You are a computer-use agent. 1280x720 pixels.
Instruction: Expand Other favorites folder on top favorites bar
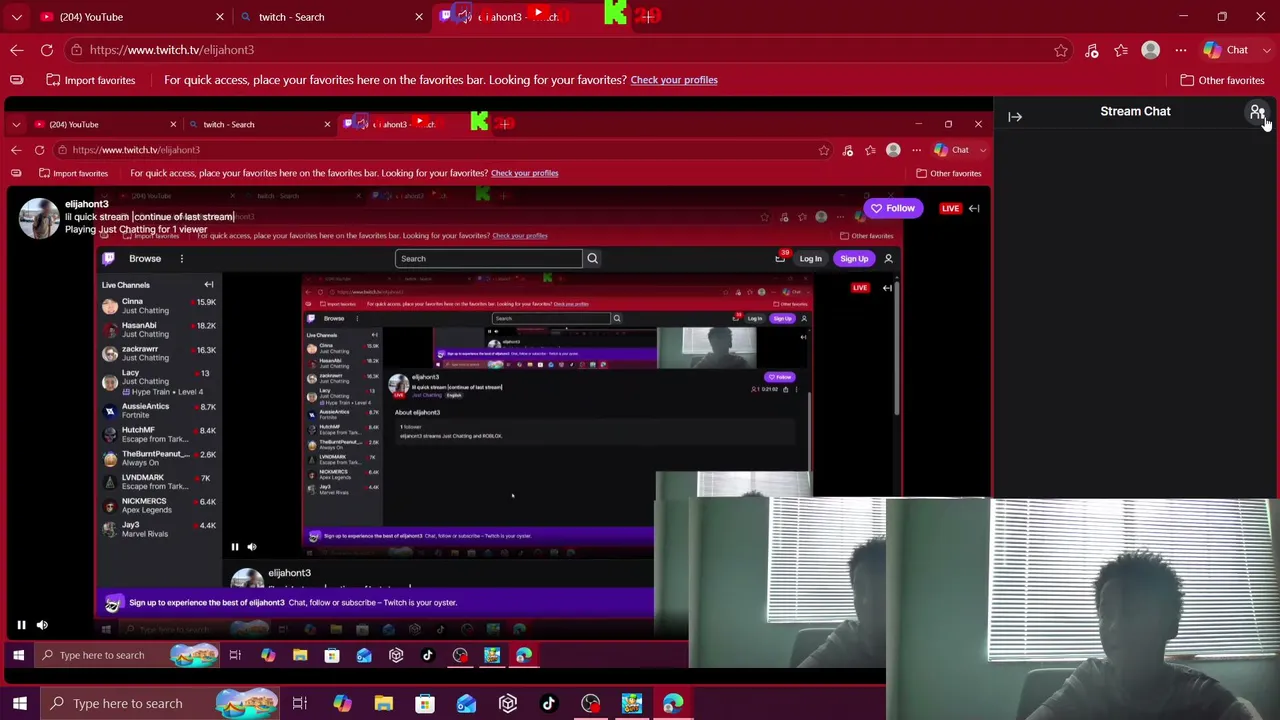(1222, 80)
